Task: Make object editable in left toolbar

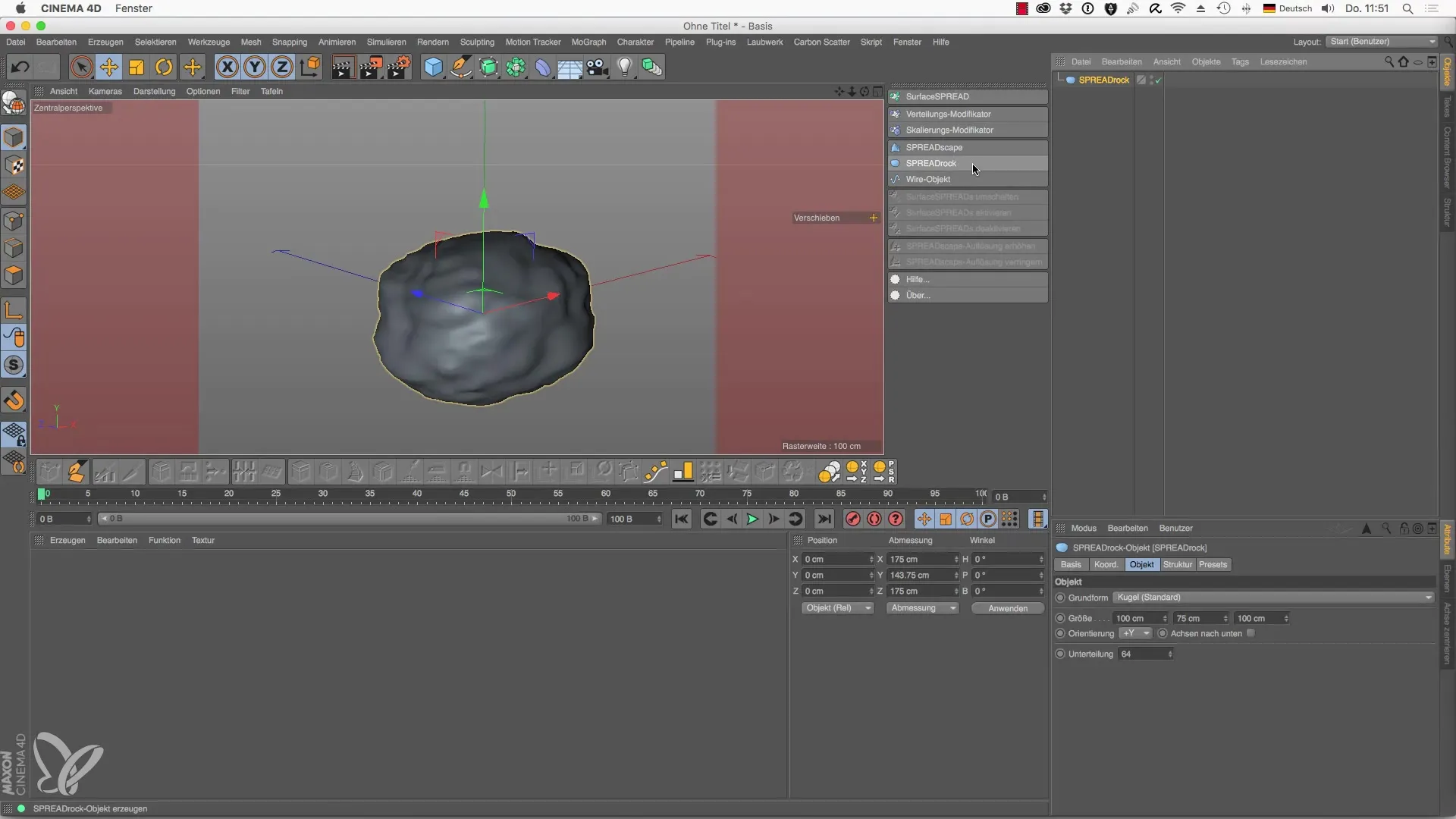Action: pyautogui.click(x=14, y=102)
